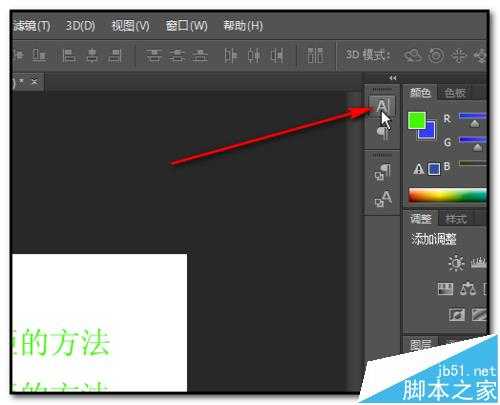Viewport: 500px width, 405px height.
Task: Click the out-of-gamut warning triangle
Action: pyautogui.click(x=418, y=169)
